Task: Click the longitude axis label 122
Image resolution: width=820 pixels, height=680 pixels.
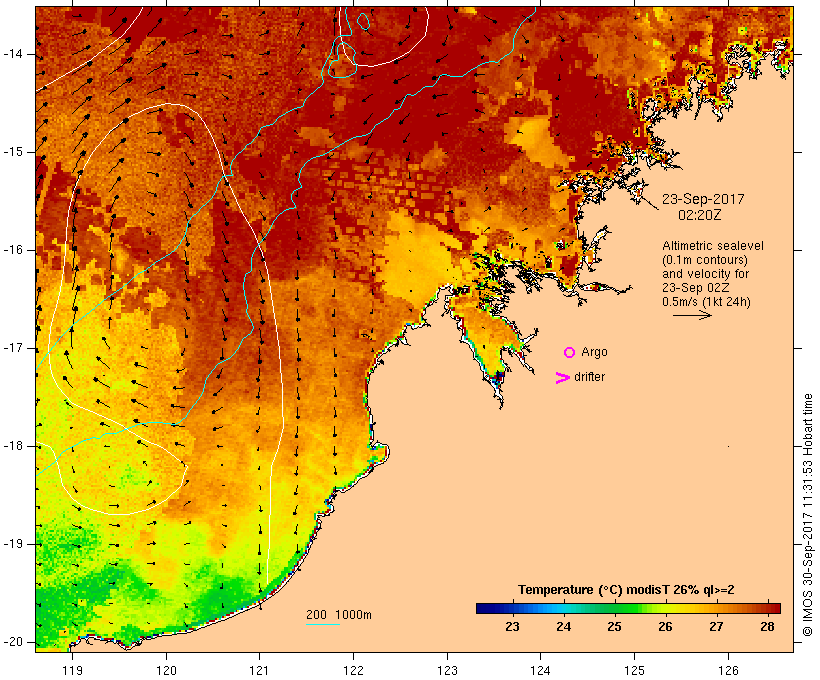Action: pyautogui.click(x=353, y=670)
